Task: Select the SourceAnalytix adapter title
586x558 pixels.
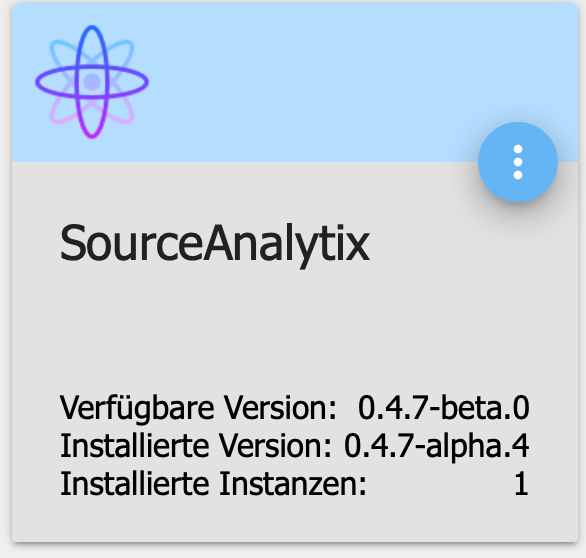Action: pos(215,244)
